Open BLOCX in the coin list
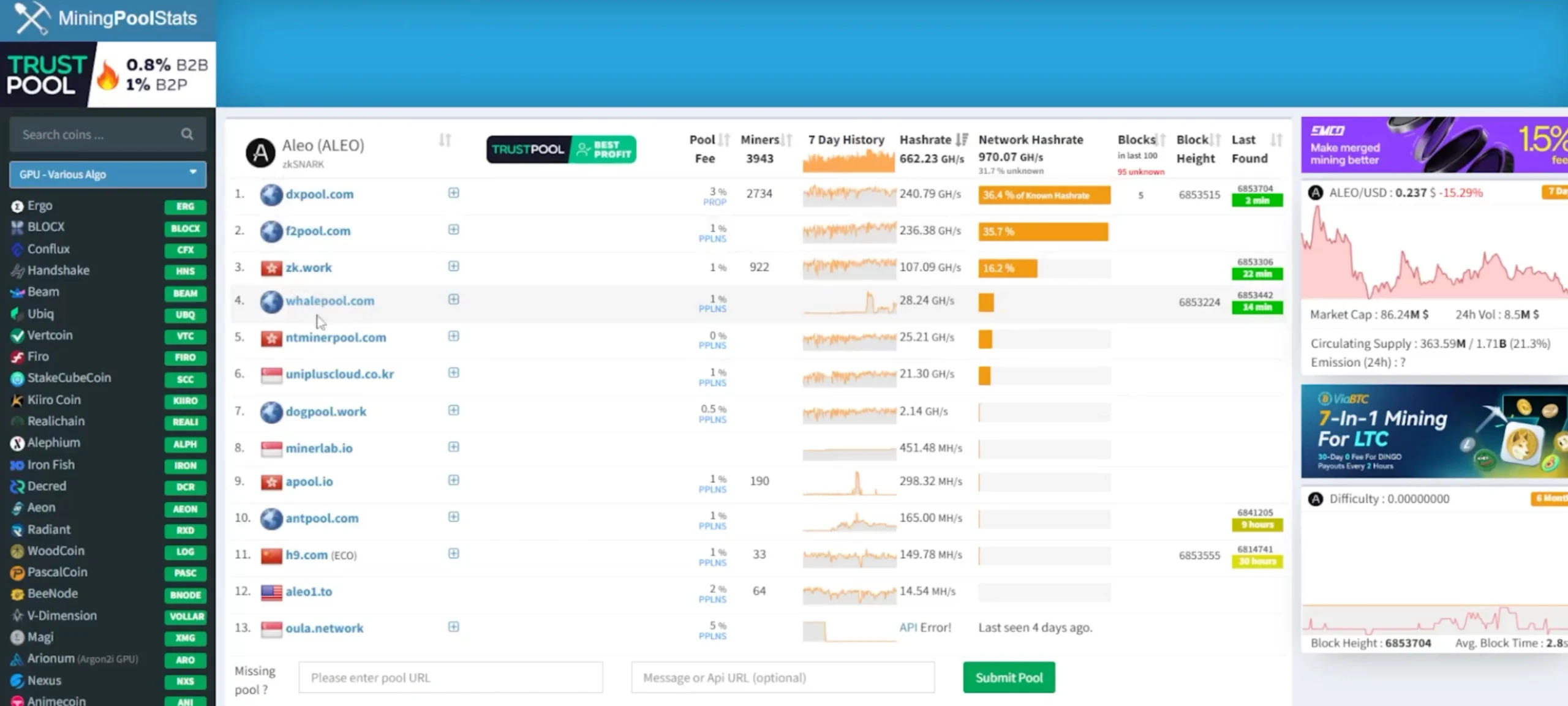 [x=46, y=227]
